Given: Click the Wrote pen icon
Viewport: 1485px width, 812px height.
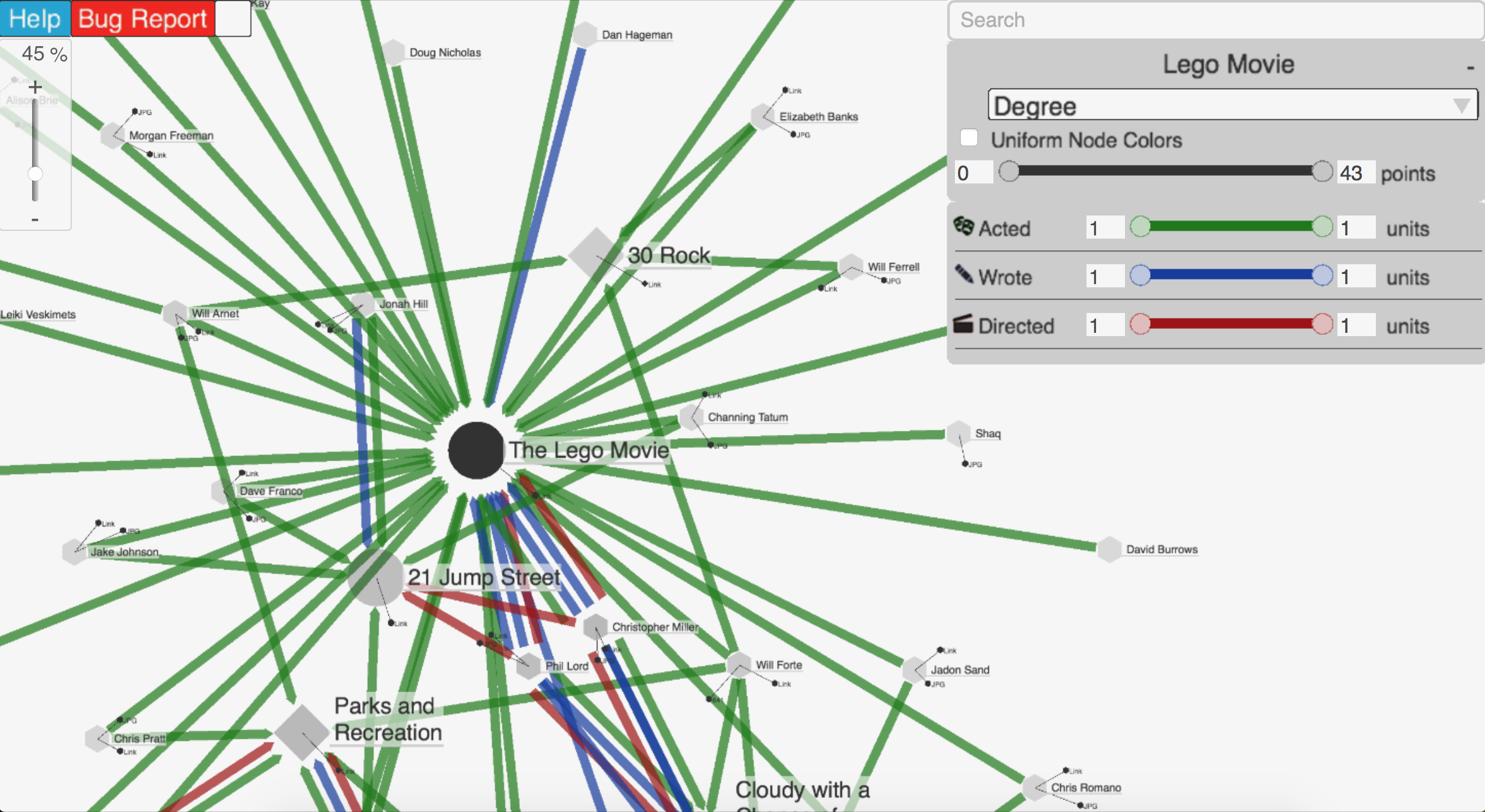Looking at the screenshot, I should 963,275.
